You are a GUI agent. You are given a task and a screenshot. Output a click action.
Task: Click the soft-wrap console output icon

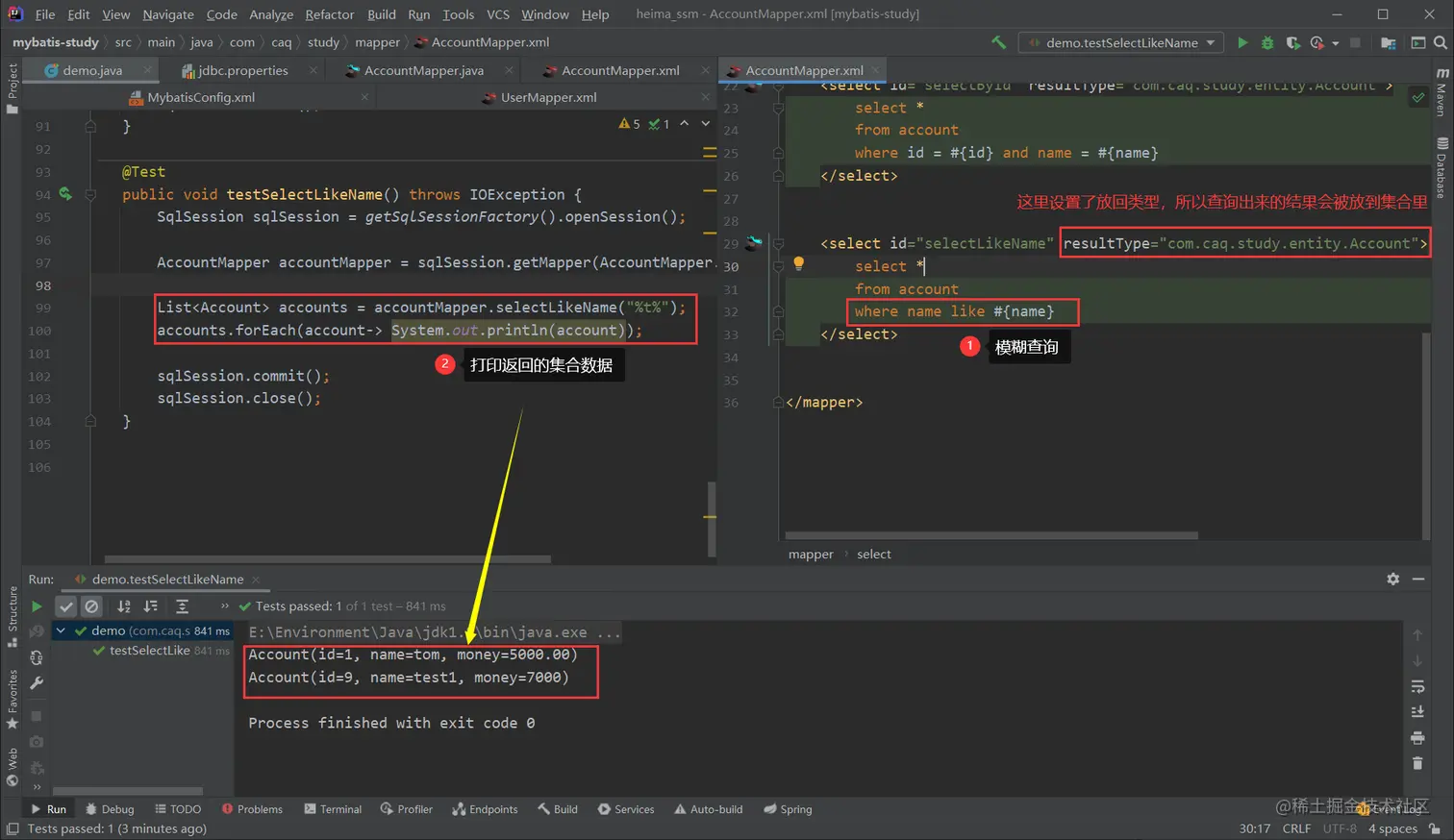coord(1417,686)
